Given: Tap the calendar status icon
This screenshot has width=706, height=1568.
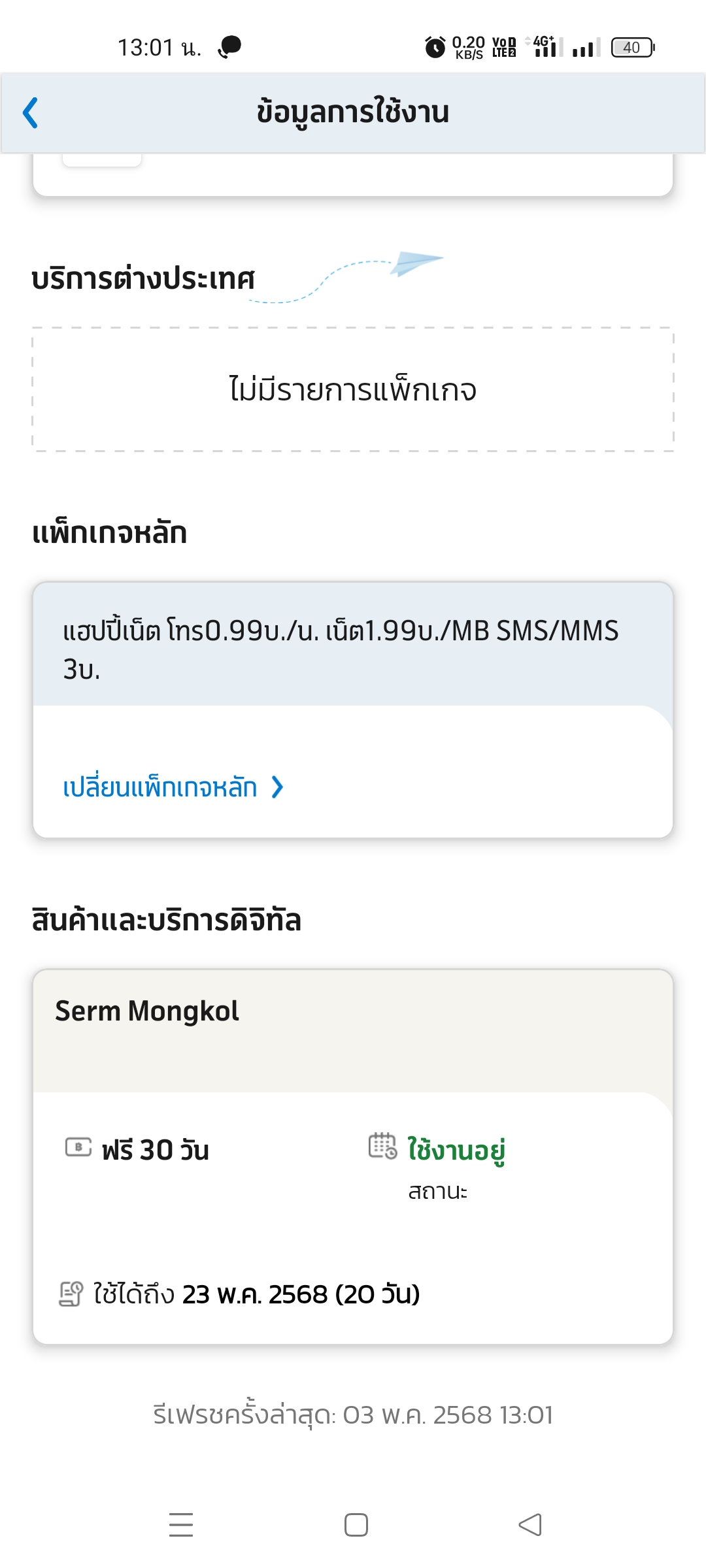Looking at the screenshot, I should (382, 1146).
